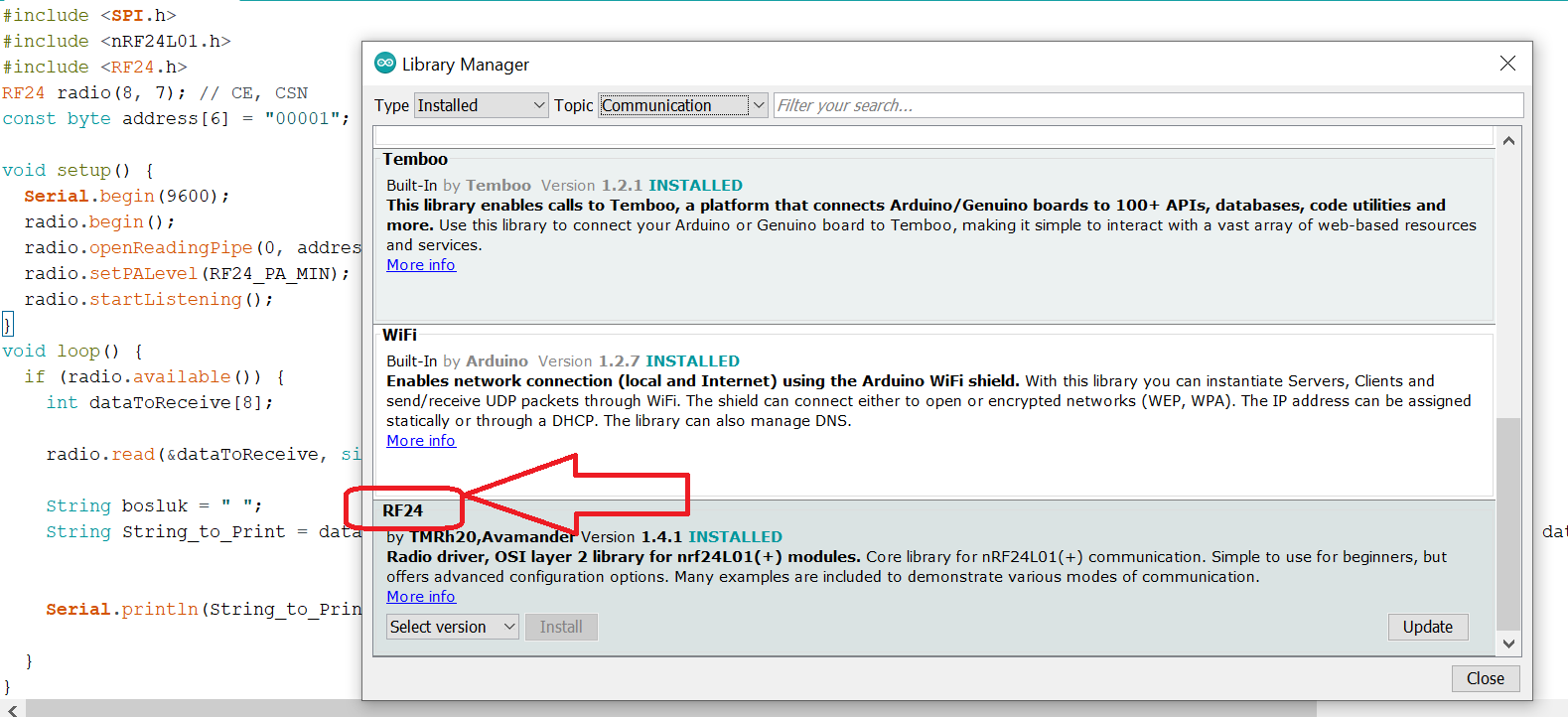Click the code line '#include <RF24.h>'
The height and width of the screenshot is (717, 1568).
pos(94,67)
